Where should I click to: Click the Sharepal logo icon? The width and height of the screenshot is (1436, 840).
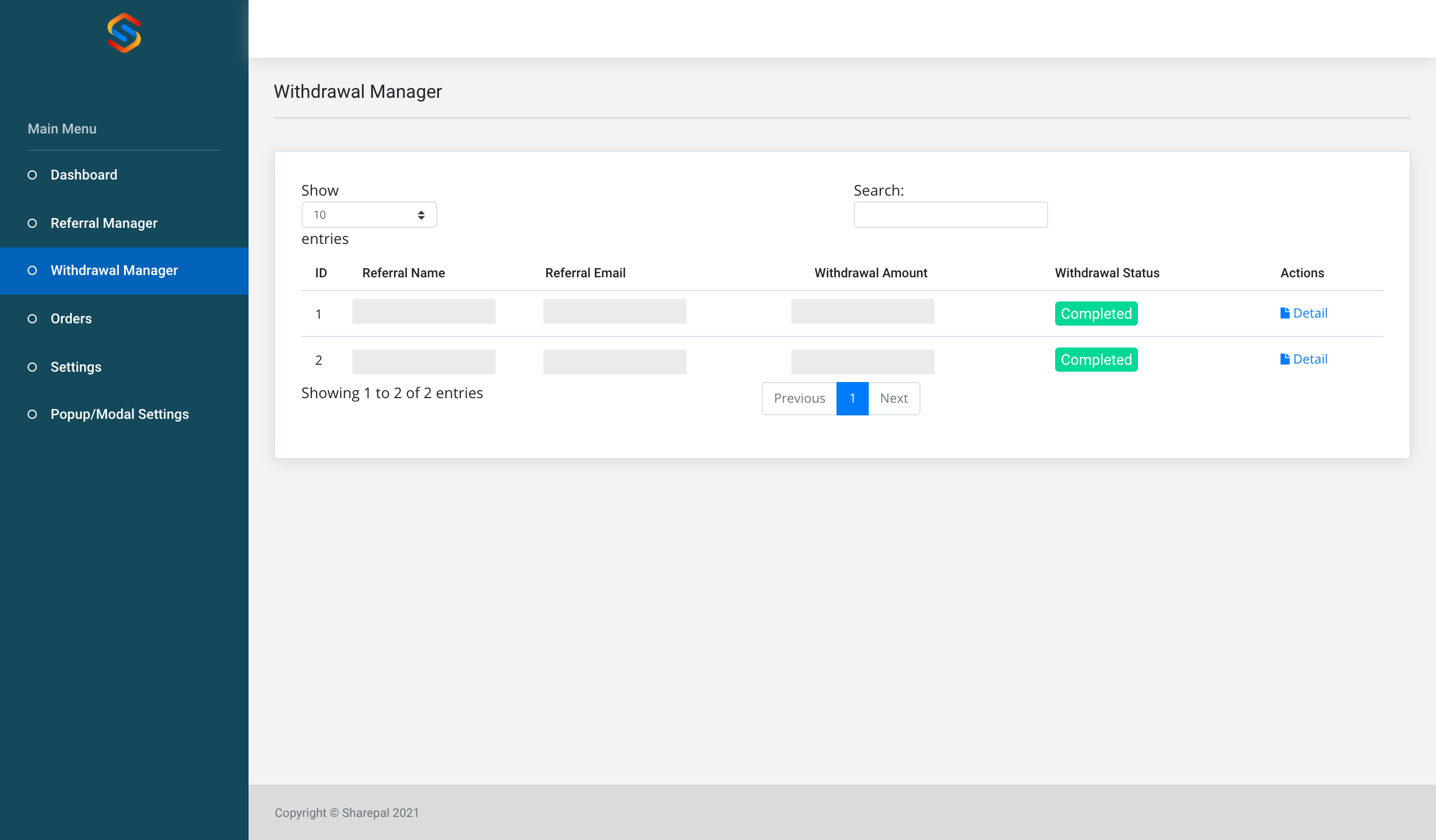[124, 33]
